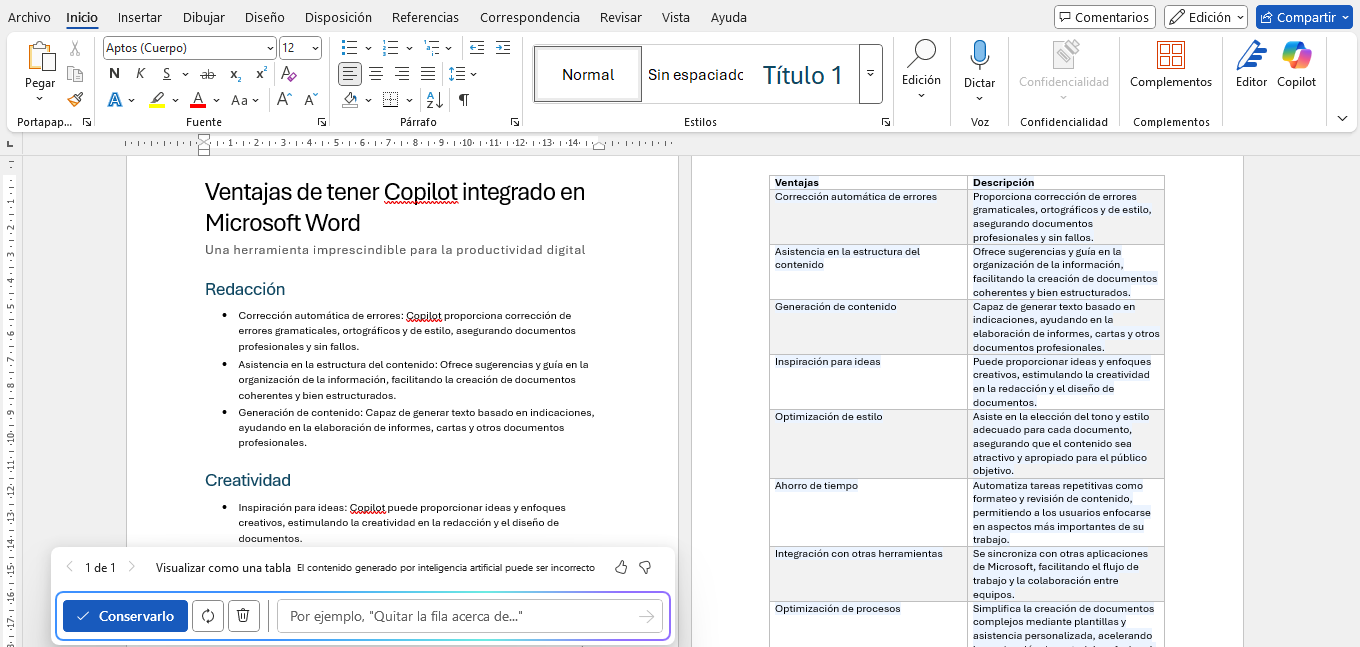Apply superscript x² formatting

pos(261,74)
